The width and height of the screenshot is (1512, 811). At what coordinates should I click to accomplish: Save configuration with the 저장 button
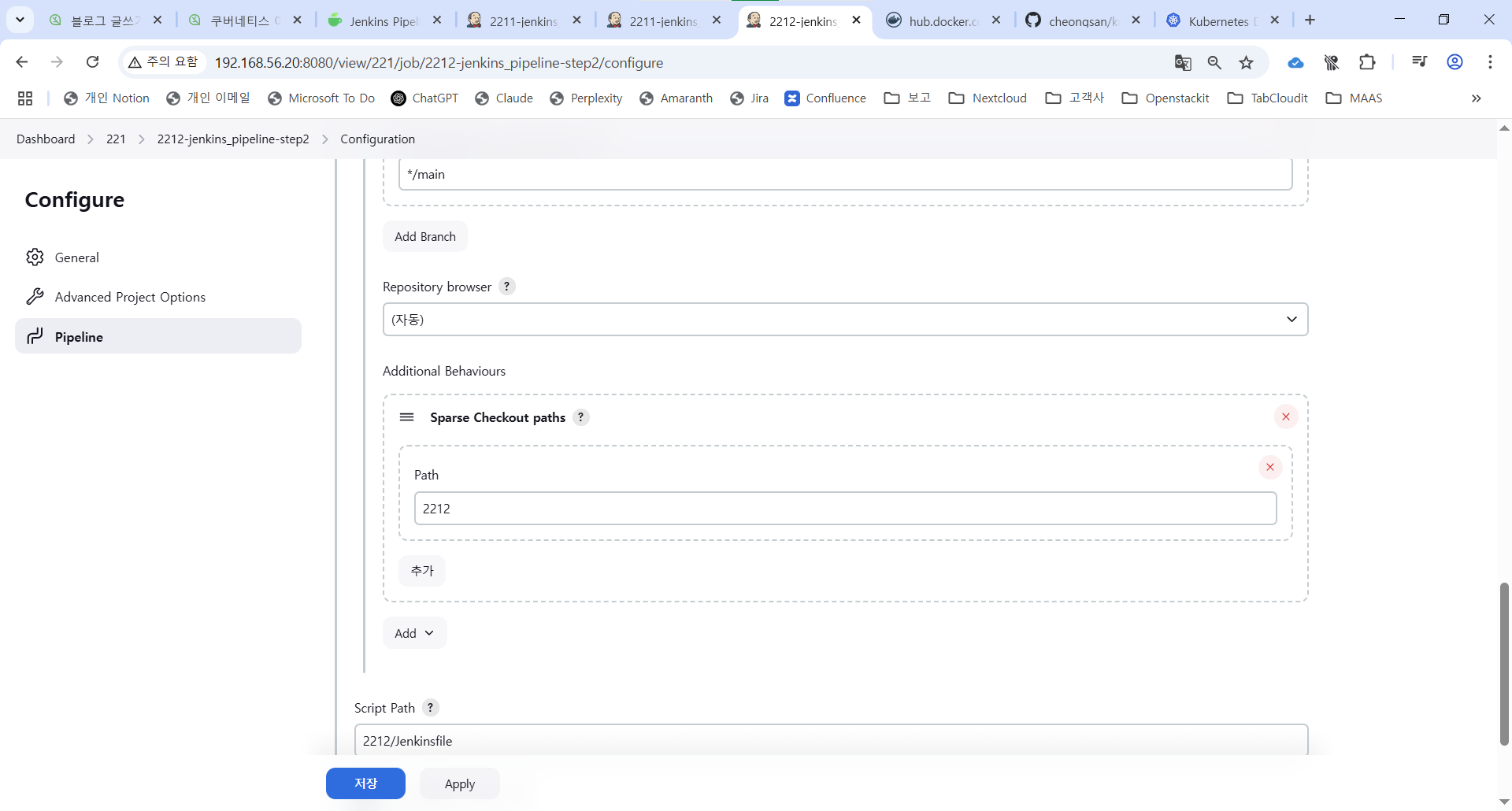pos(365,783)
